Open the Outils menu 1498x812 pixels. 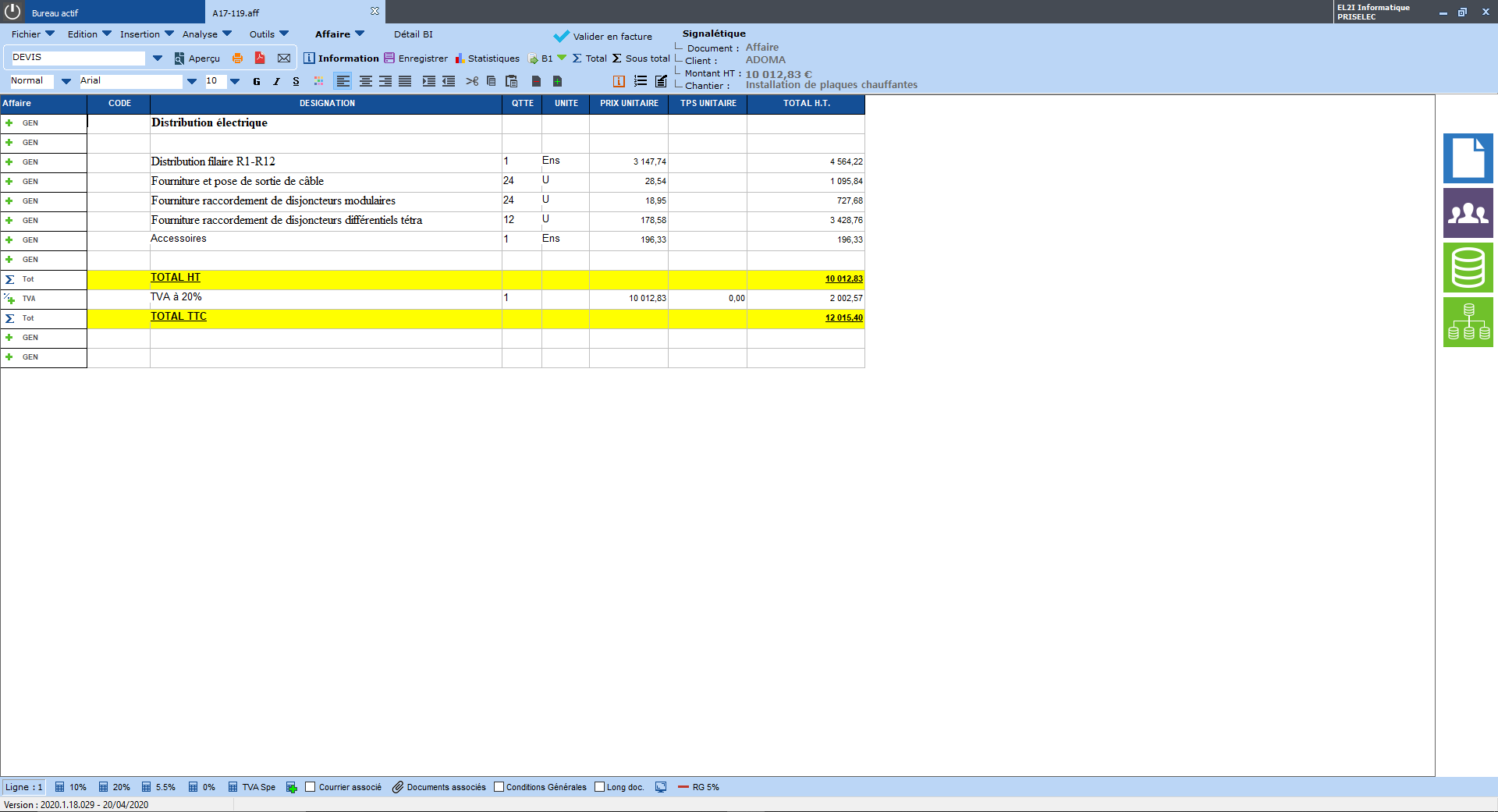(268, 34)
